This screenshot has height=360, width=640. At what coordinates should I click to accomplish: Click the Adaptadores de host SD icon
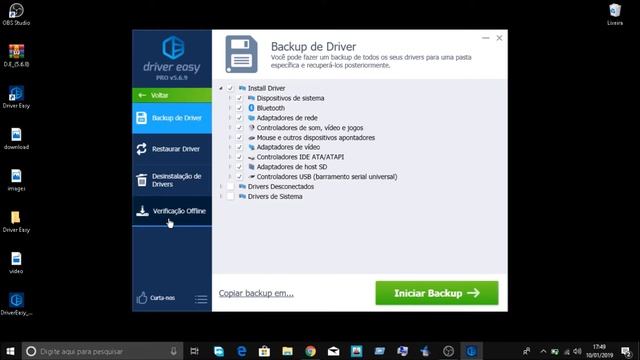[x=251, y=167]
